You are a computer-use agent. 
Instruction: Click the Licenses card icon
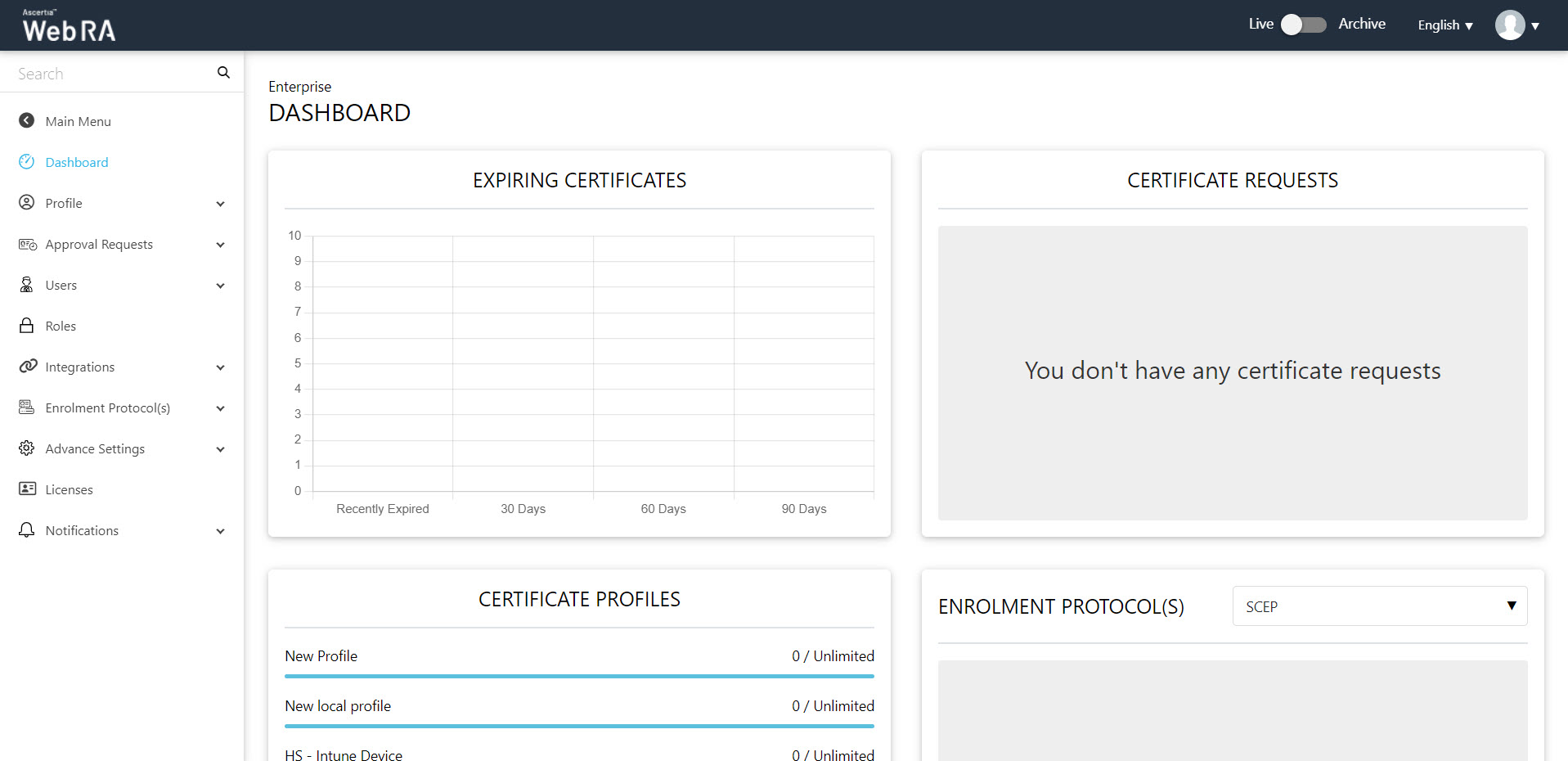pyautogui.click(x=27, y=489)
